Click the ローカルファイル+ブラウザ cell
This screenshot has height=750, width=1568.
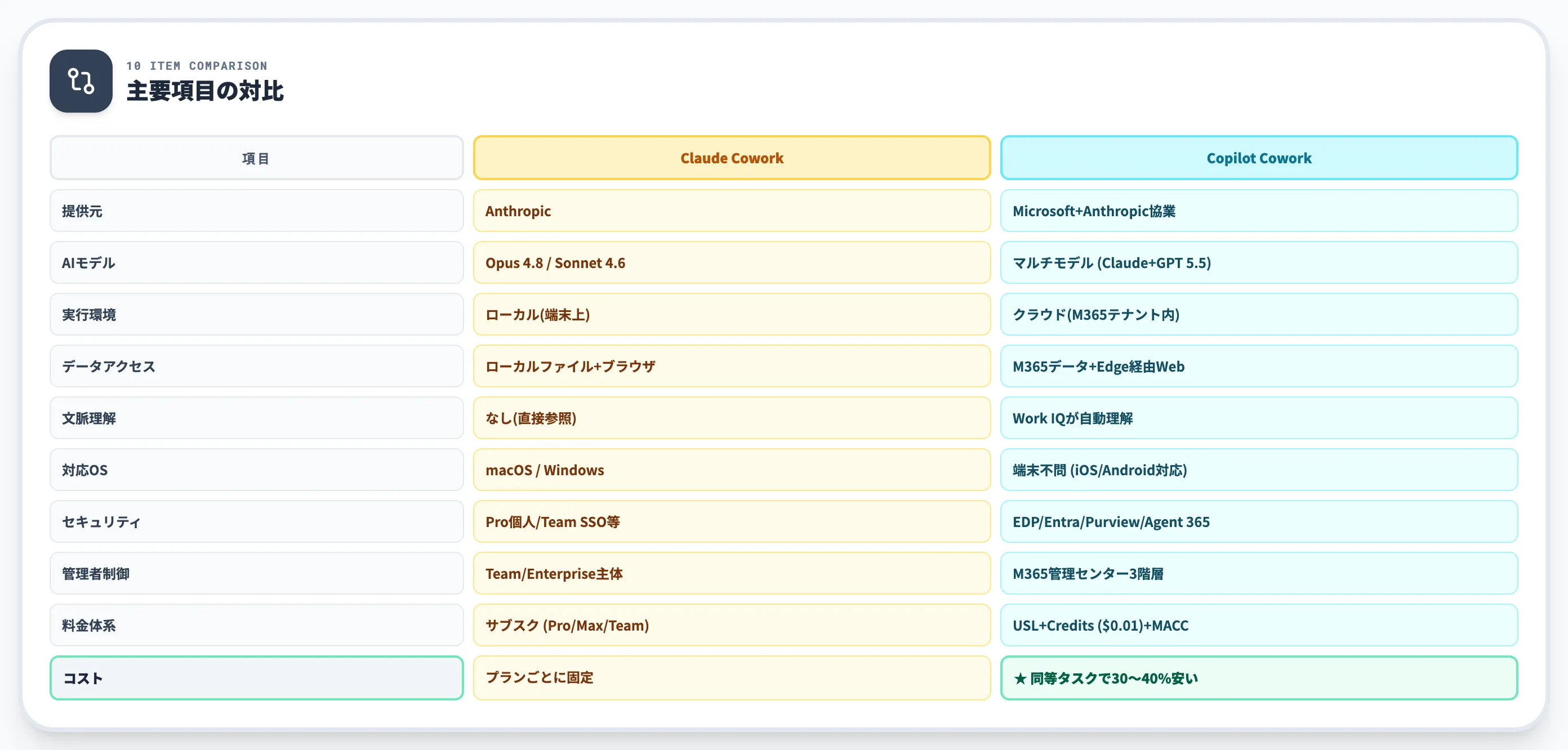click(x=732, y=366)
